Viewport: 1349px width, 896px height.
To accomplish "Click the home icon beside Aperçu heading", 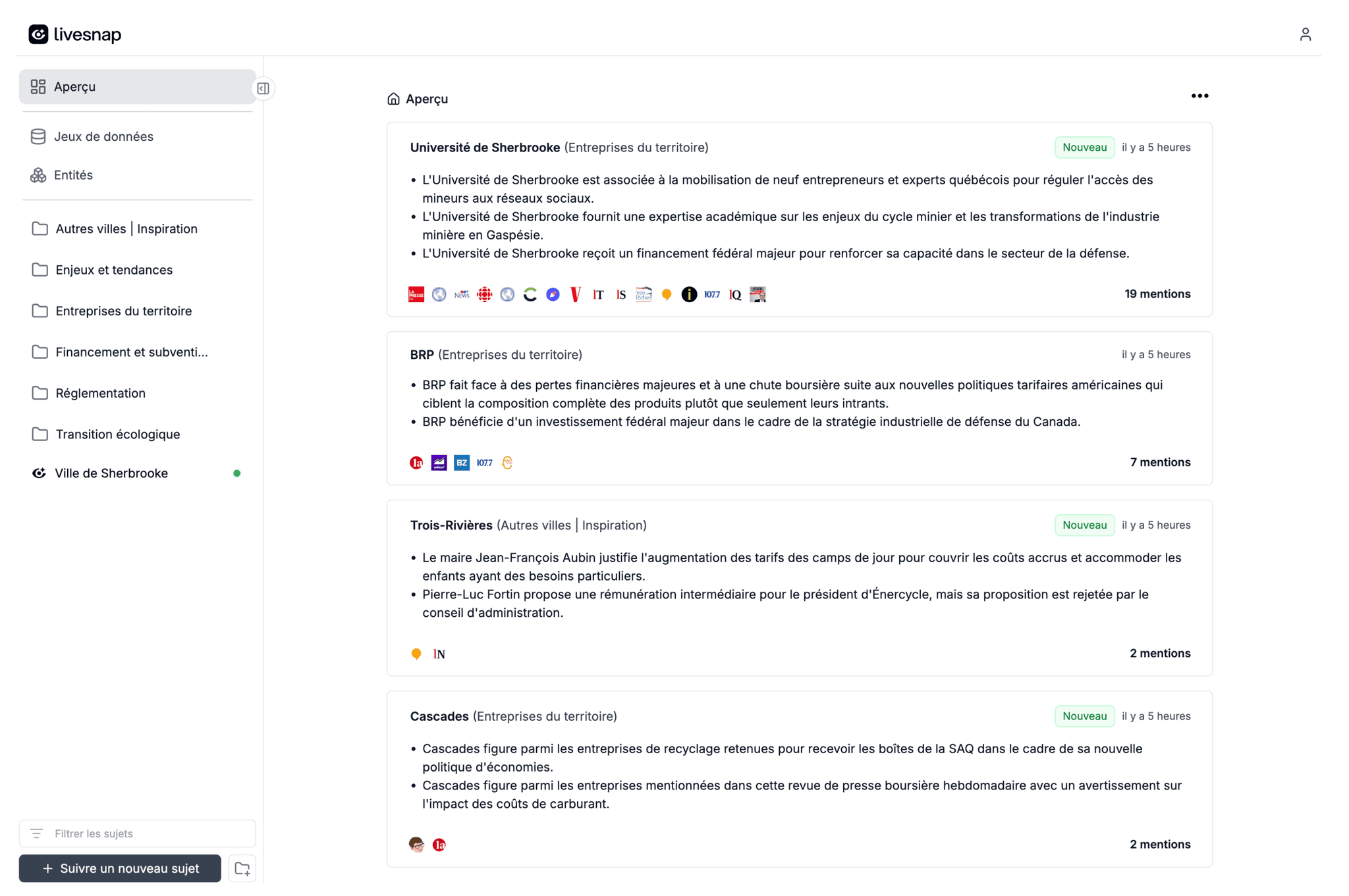I will pos(393,99).
